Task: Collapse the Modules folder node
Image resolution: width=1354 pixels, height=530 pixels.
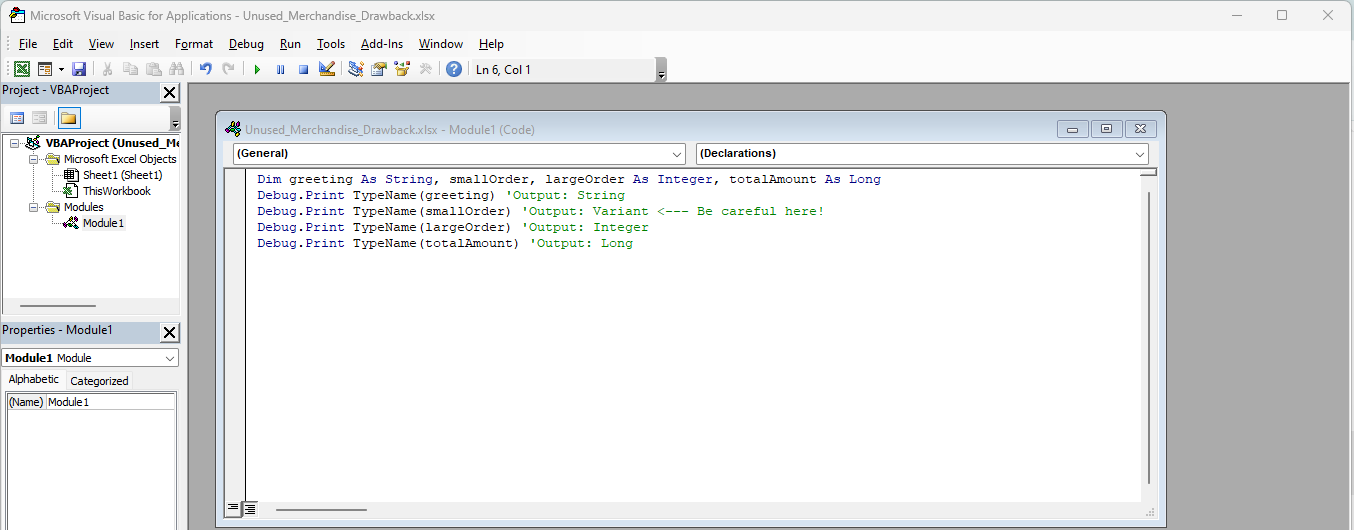Action: [x=33, y=207]
